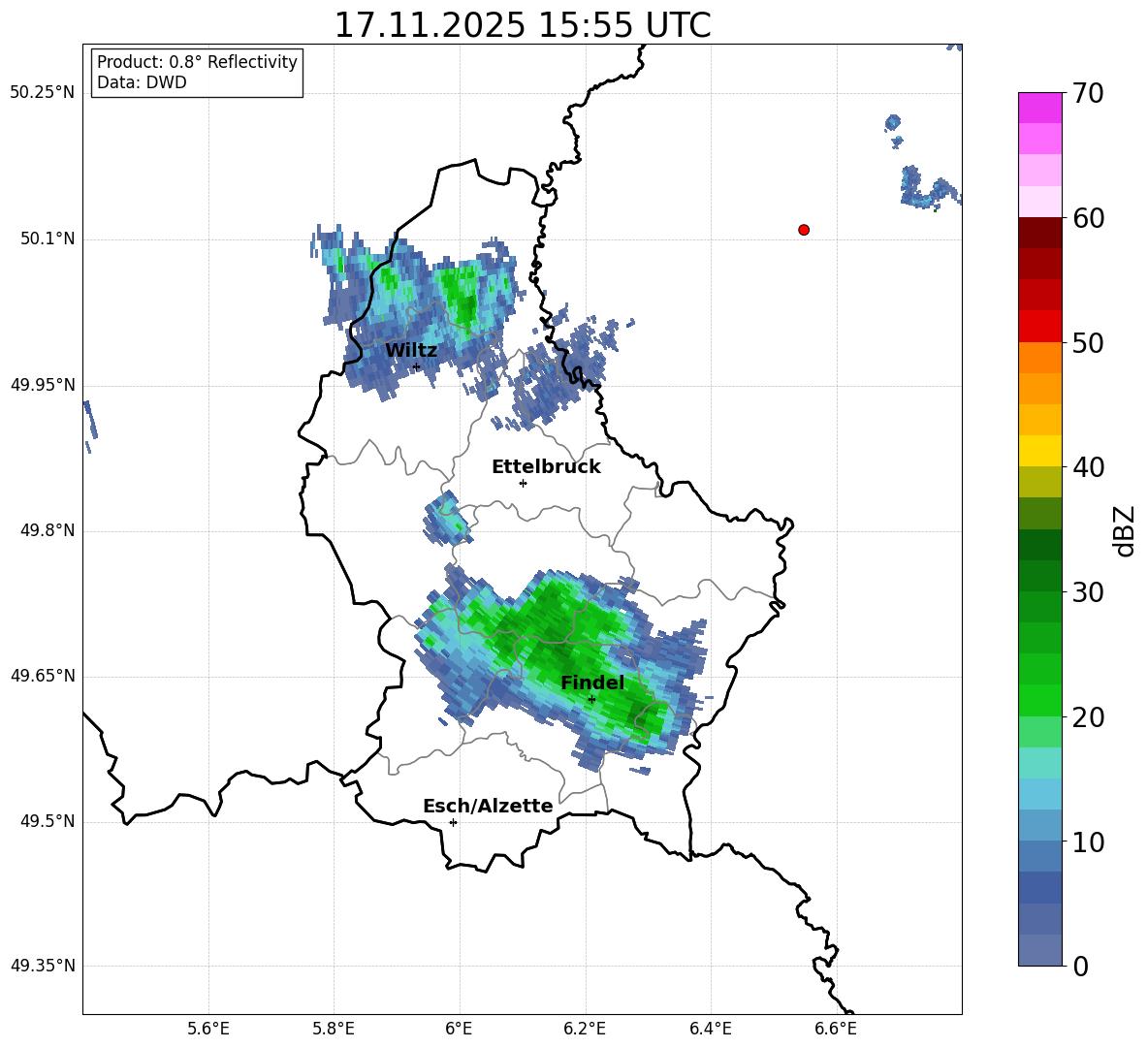Click the 60 tick on the colorbar
This screenshot has height=1048, width=1148.
click(x=1087, y=218)
